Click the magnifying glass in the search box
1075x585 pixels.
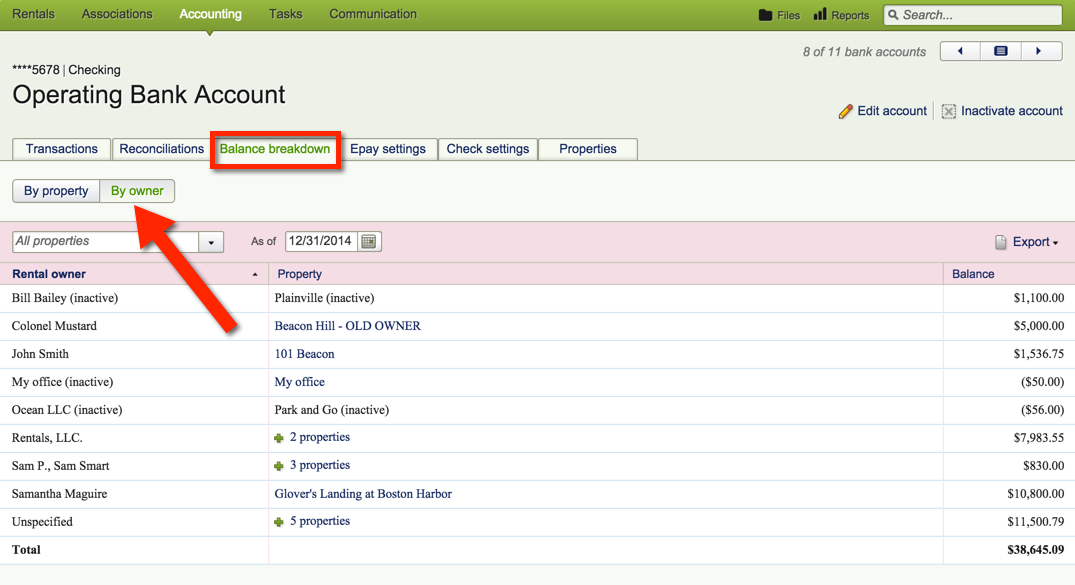coord(895,14)
